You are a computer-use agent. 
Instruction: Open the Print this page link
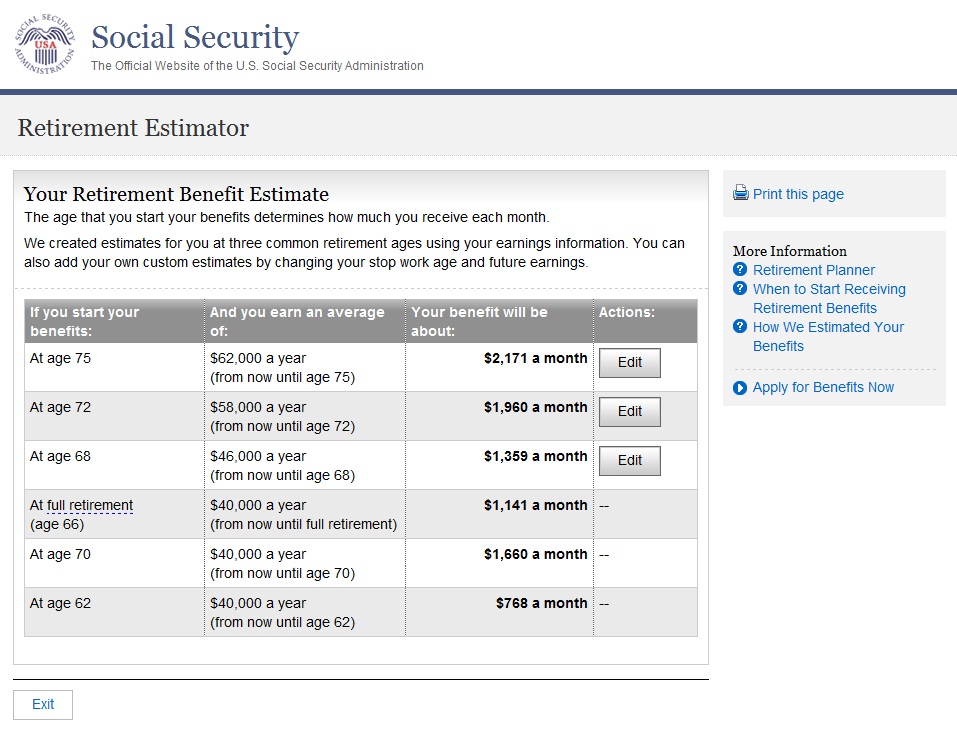pyautogui.click(x=798, y=194)
